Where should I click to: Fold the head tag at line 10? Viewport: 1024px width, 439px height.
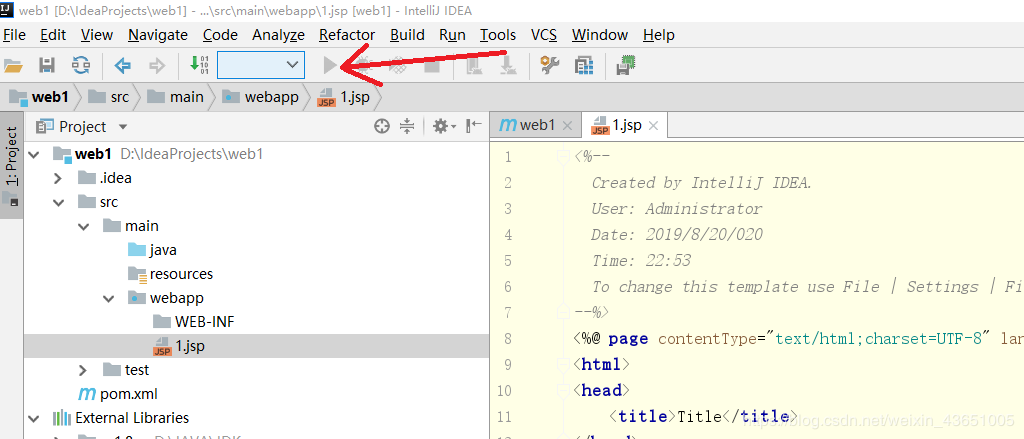coord(562,390)
